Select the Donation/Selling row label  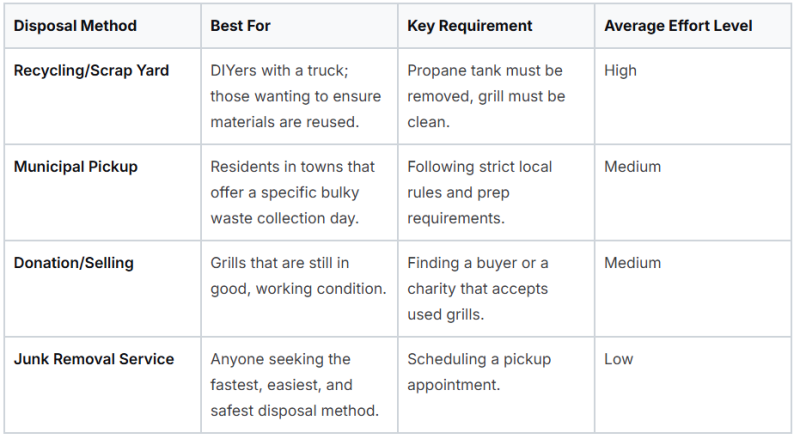coord(73,262)
